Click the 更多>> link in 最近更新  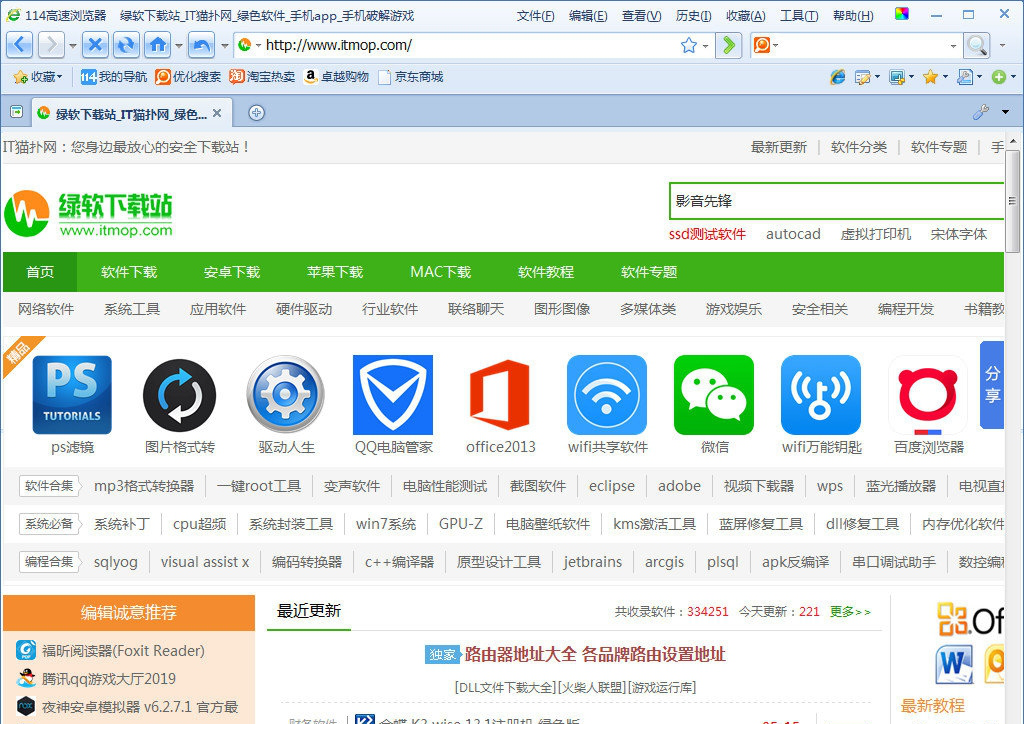[850, 612]
